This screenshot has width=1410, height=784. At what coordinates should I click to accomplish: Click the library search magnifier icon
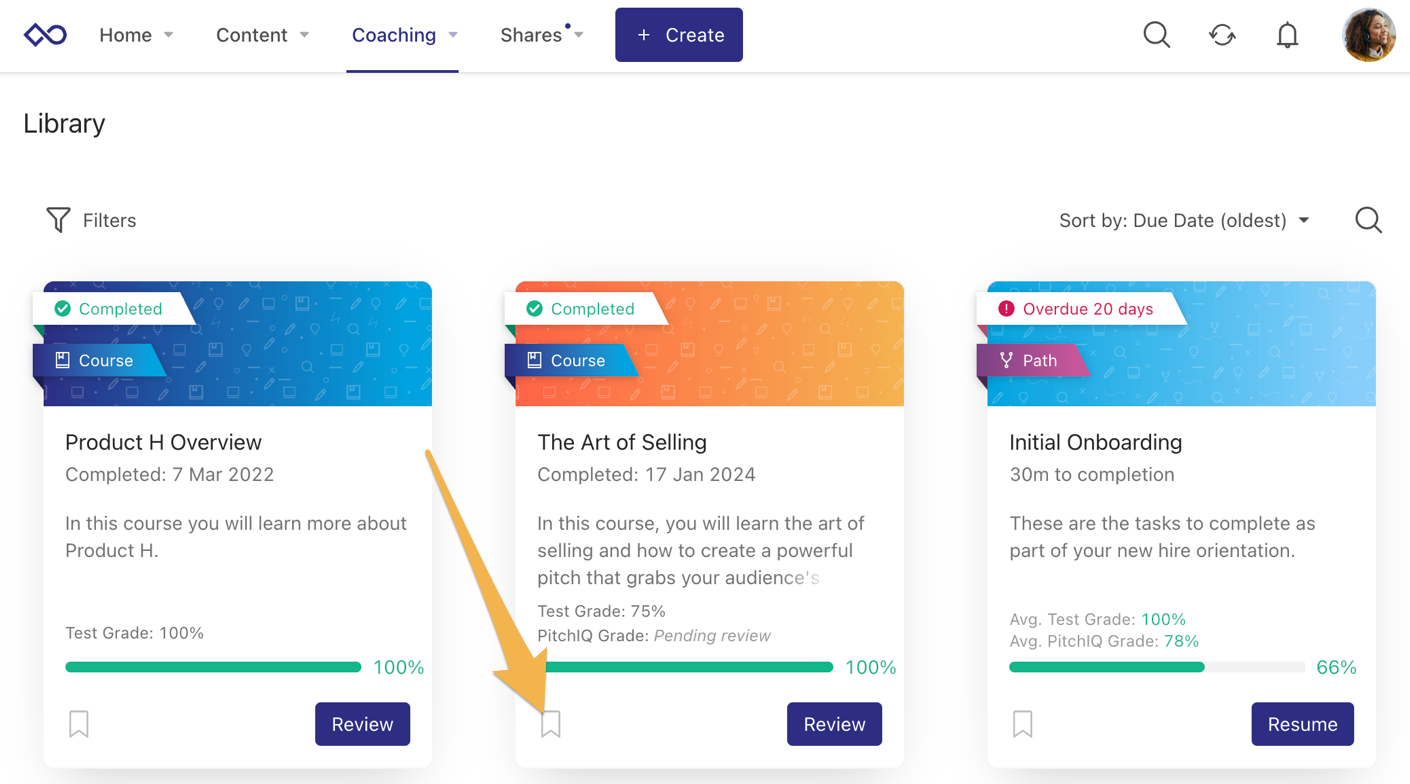(1368, 220)
